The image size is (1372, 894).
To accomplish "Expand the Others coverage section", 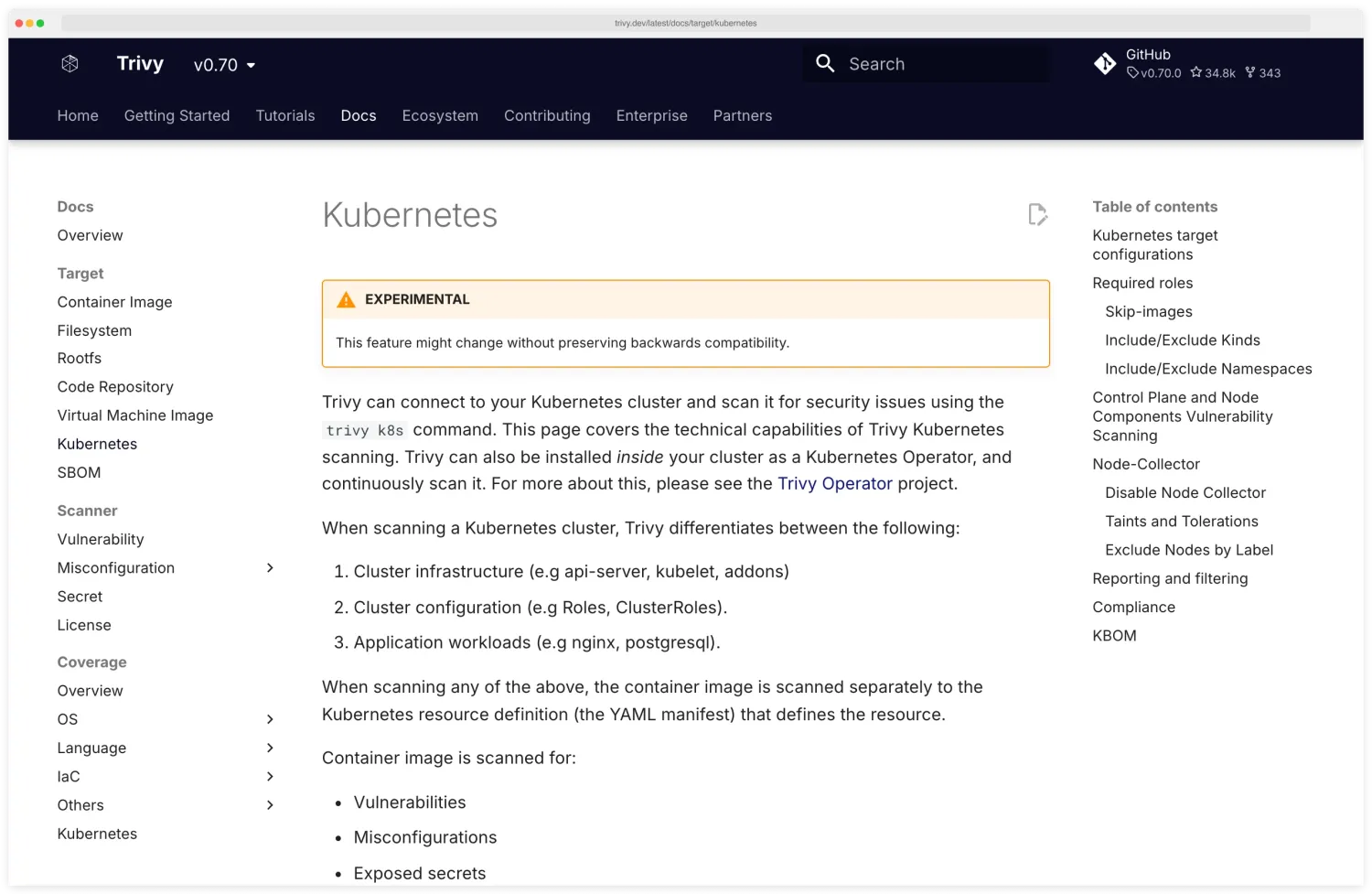I will 270,804.
